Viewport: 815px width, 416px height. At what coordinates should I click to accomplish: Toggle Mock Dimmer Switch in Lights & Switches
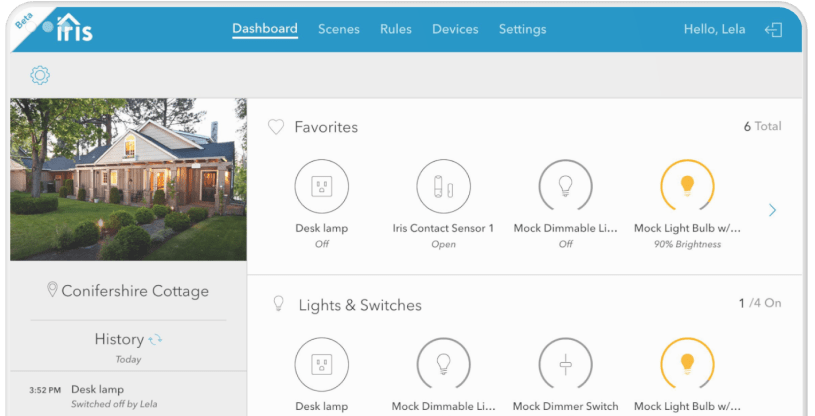click(x=565, y=364)
